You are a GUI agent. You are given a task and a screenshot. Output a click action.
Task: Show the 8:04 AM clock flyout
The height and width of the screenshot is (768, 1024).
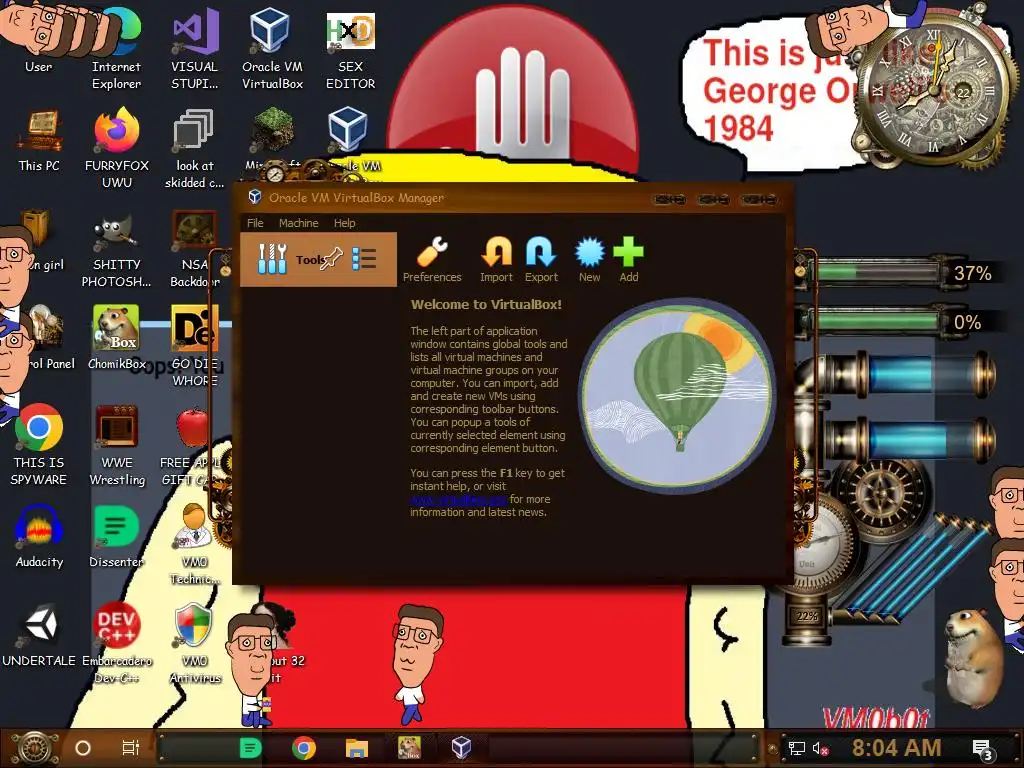(x=896, y=748)
